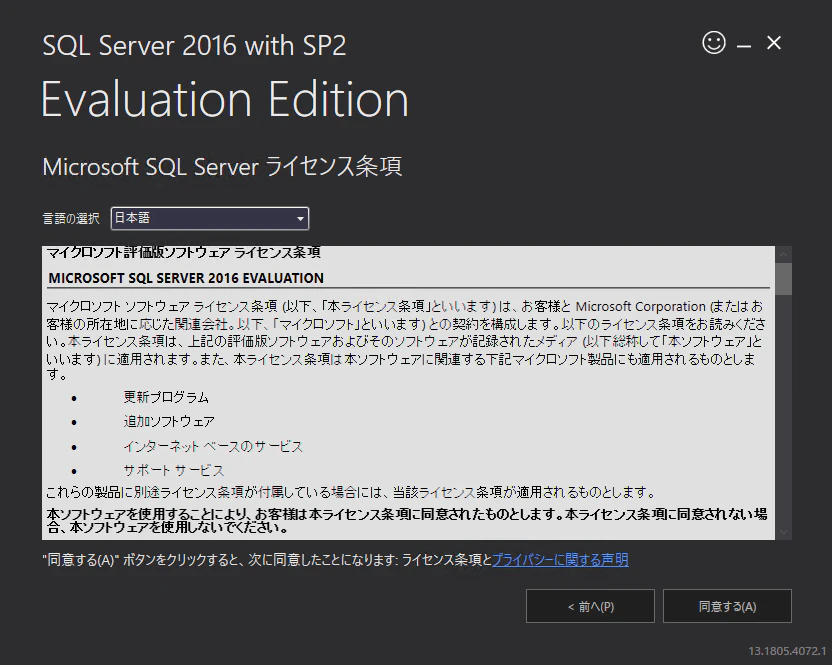This screenshot has width=832, height=665.
Task: Click the scrollbar down arrow
Action: click(x=783, y=532)
